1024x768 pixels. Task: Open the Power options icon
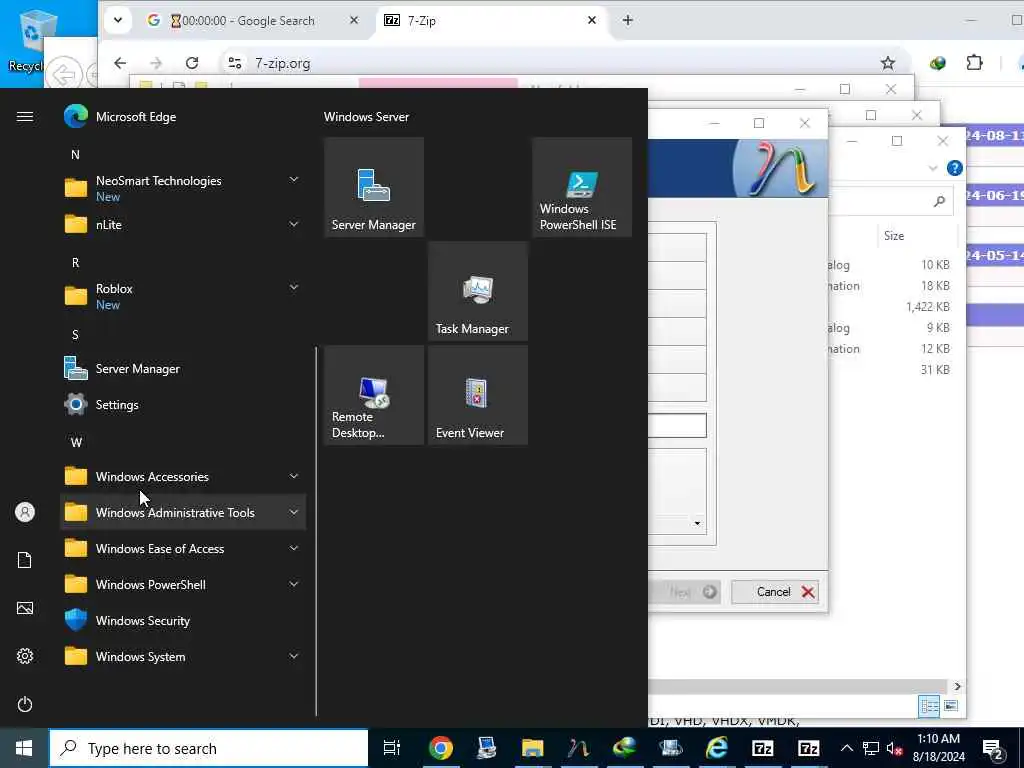coord(25,704)
